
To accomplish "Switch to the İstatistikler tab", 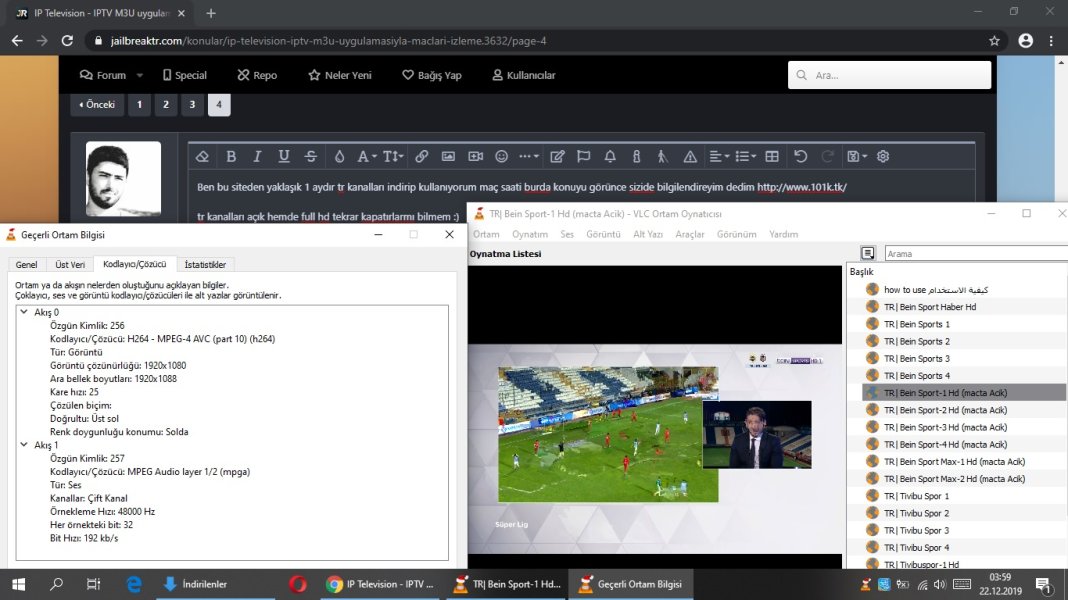I will point(205,264).
